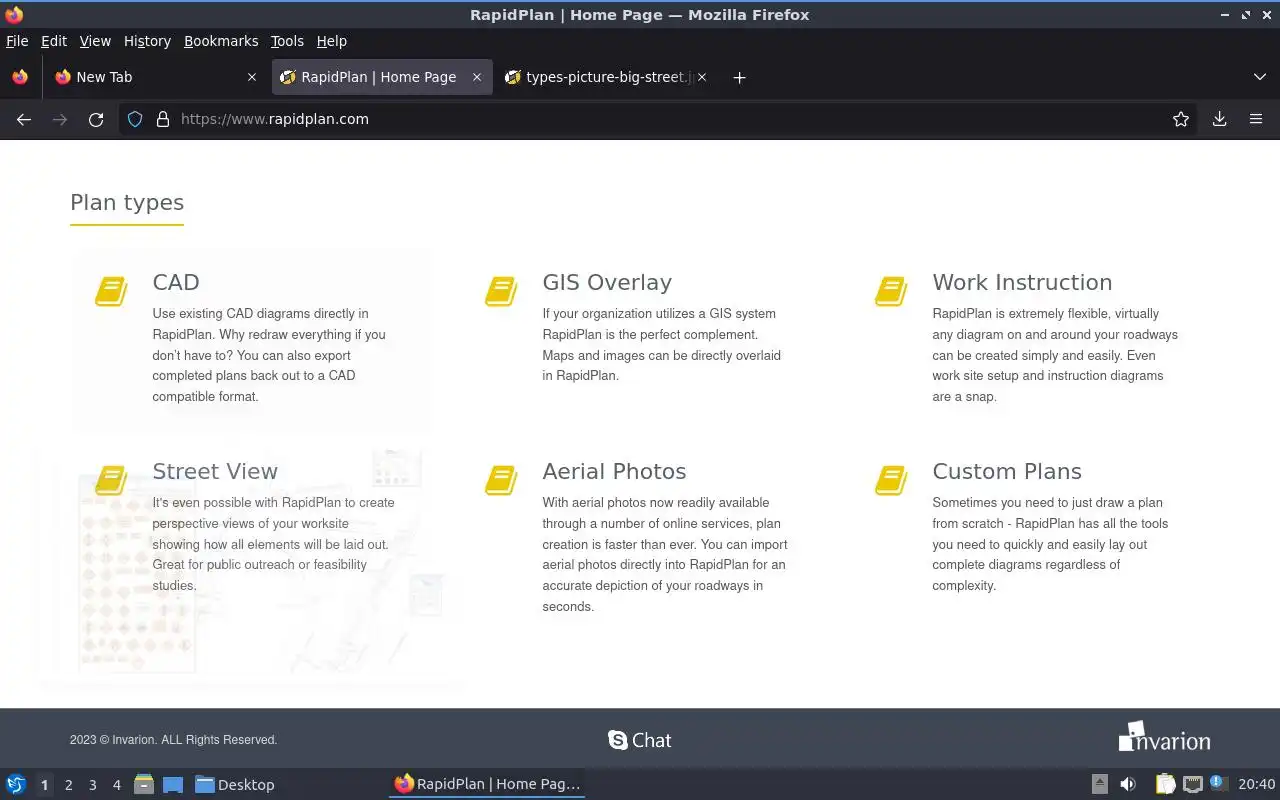
Task: Open the Edit menu
Action: click(x=54, y=41)
